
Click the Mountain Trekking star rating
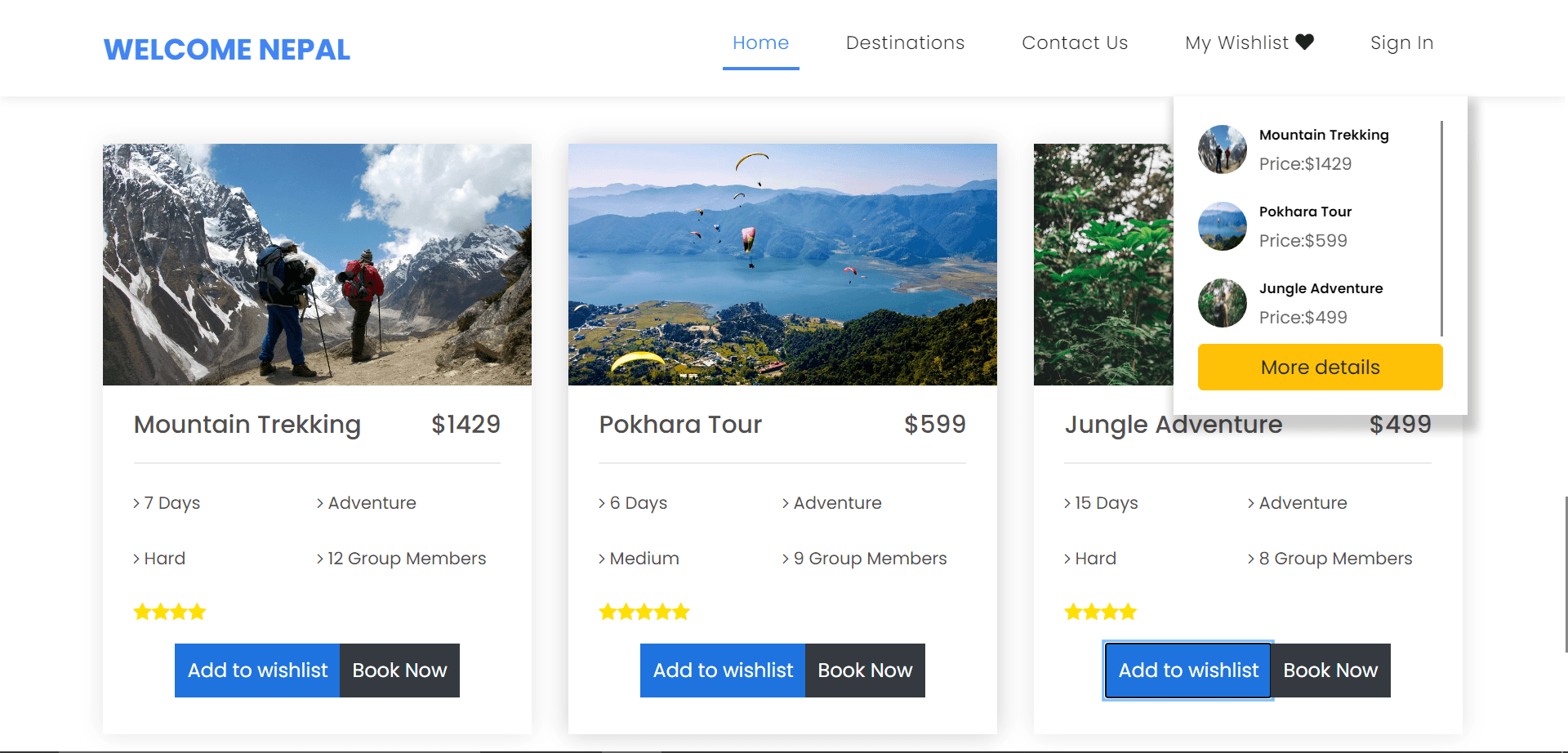[x=170, y=612]
